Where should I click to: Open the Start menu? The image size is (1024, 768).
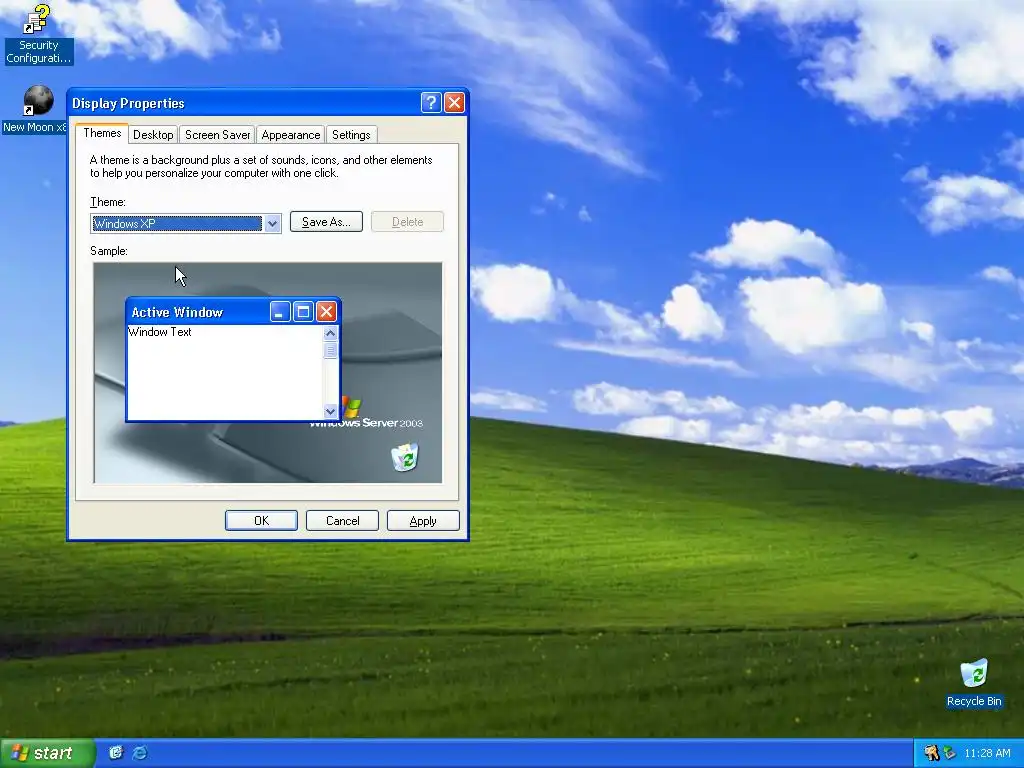[47, 753]
